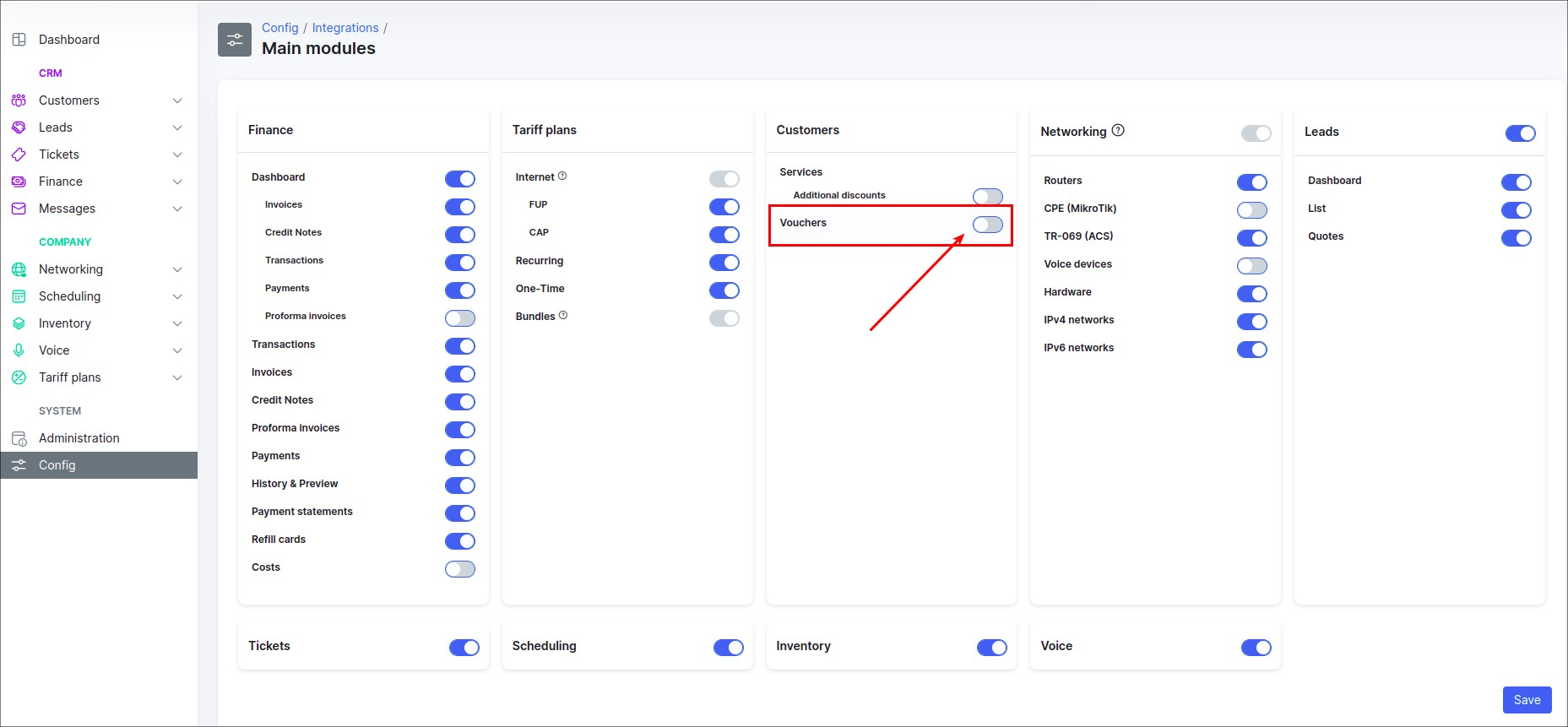Click the Dashboard icon in sidebar
The height and width of the screenshot is (727, 1568).
click(19, 40)
